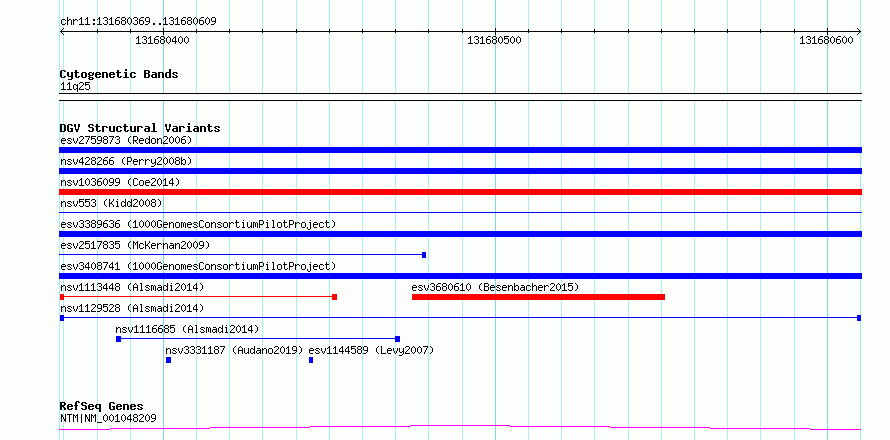Click the DGV Structural Variants track title
Image resolution: width=890 pixels, height=440 pixels.
[x=140, y=128]
